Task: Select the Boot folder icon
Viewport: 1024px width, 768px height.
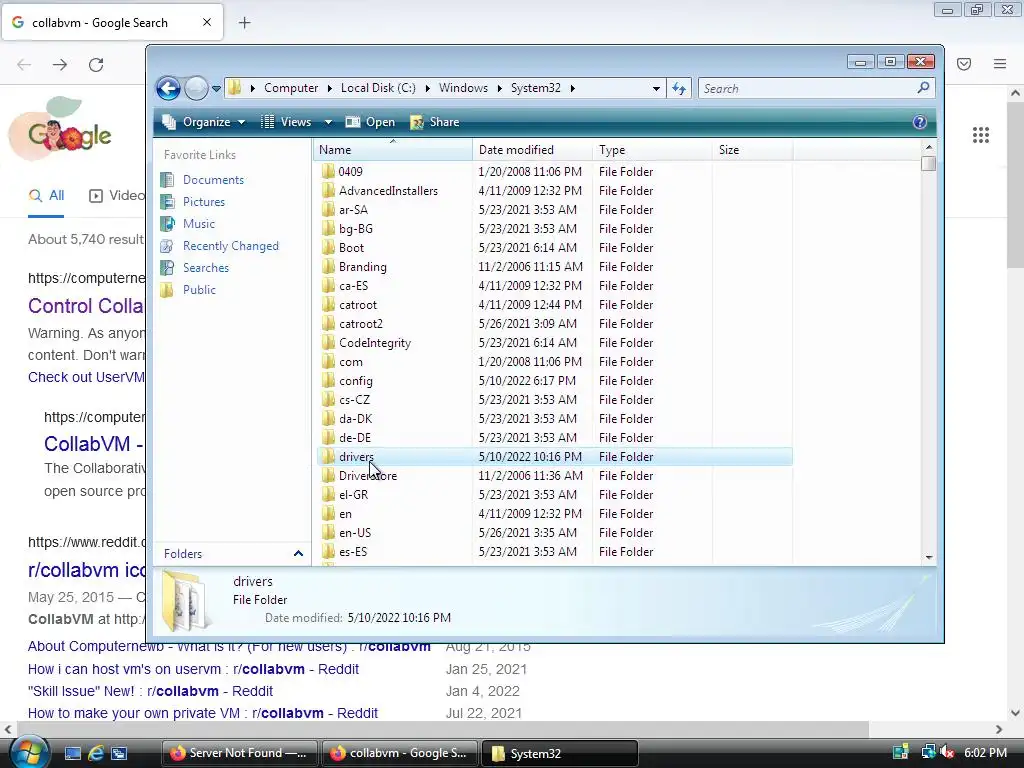Action: click(x=328, y=248)
